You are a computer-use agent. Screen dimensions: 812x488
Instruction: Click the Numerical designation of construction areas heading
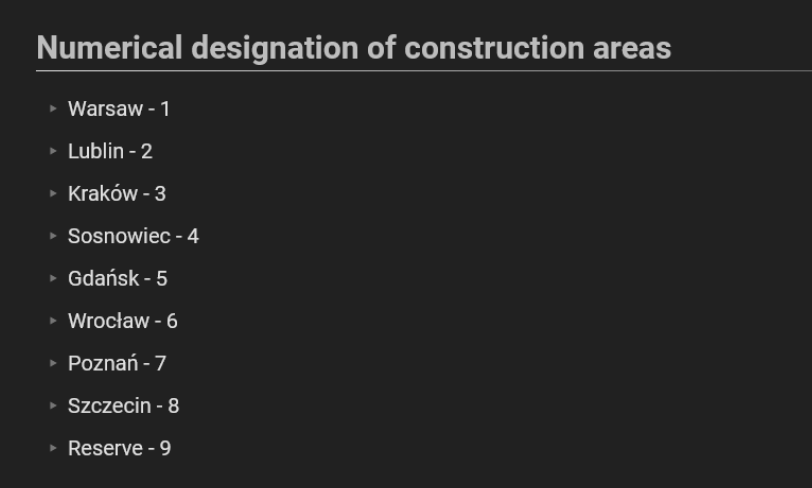click(x=353, y=48)
